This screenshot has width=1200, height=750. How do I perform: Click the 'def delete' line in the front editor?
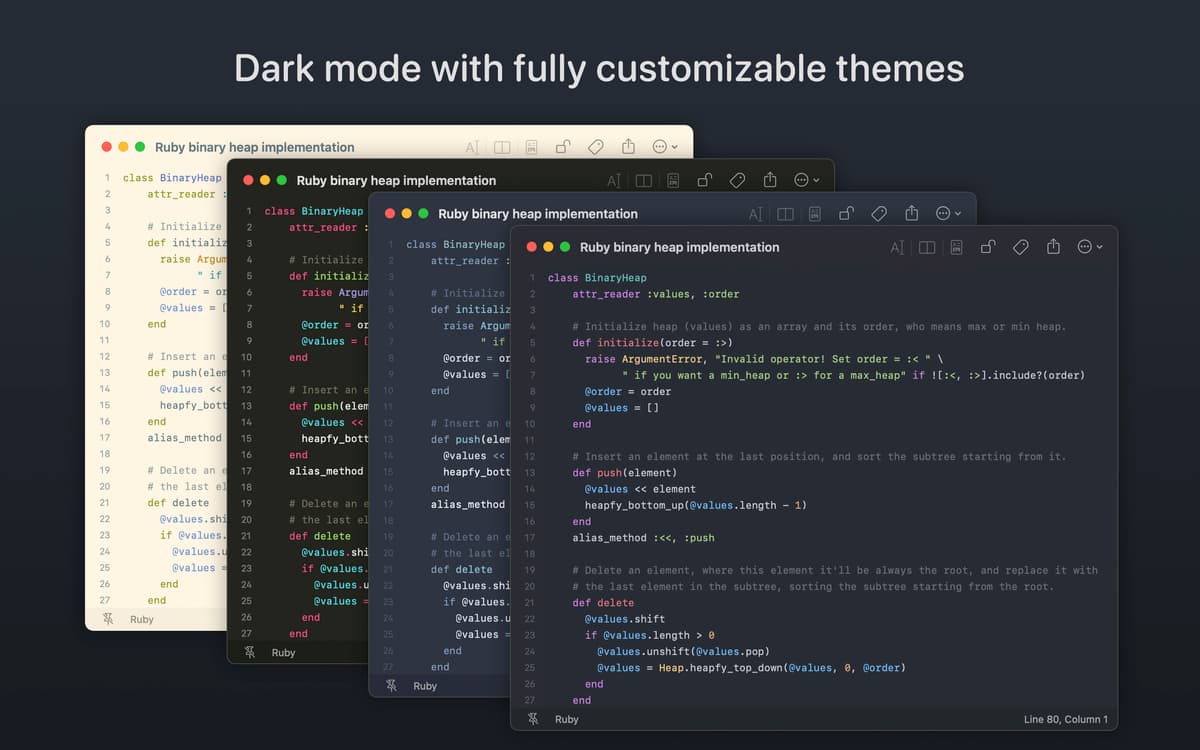[x=603, y=603]
